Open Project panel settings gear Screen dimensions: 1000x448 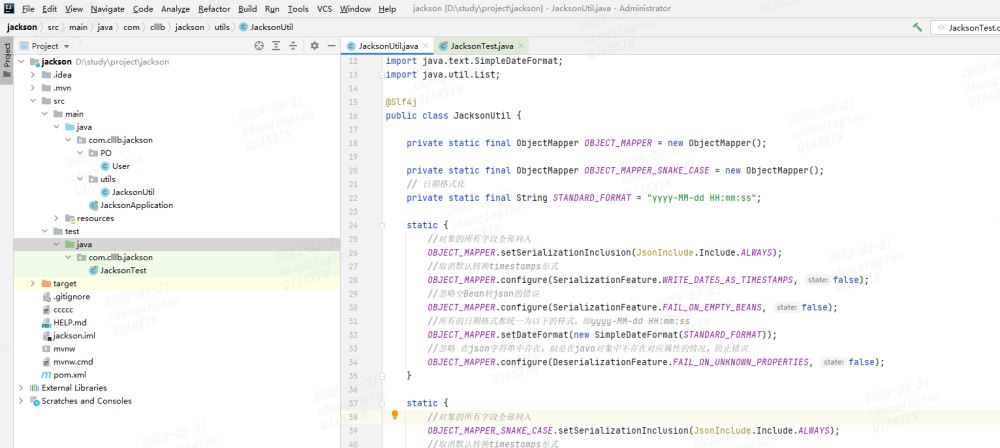pos(313,46)
